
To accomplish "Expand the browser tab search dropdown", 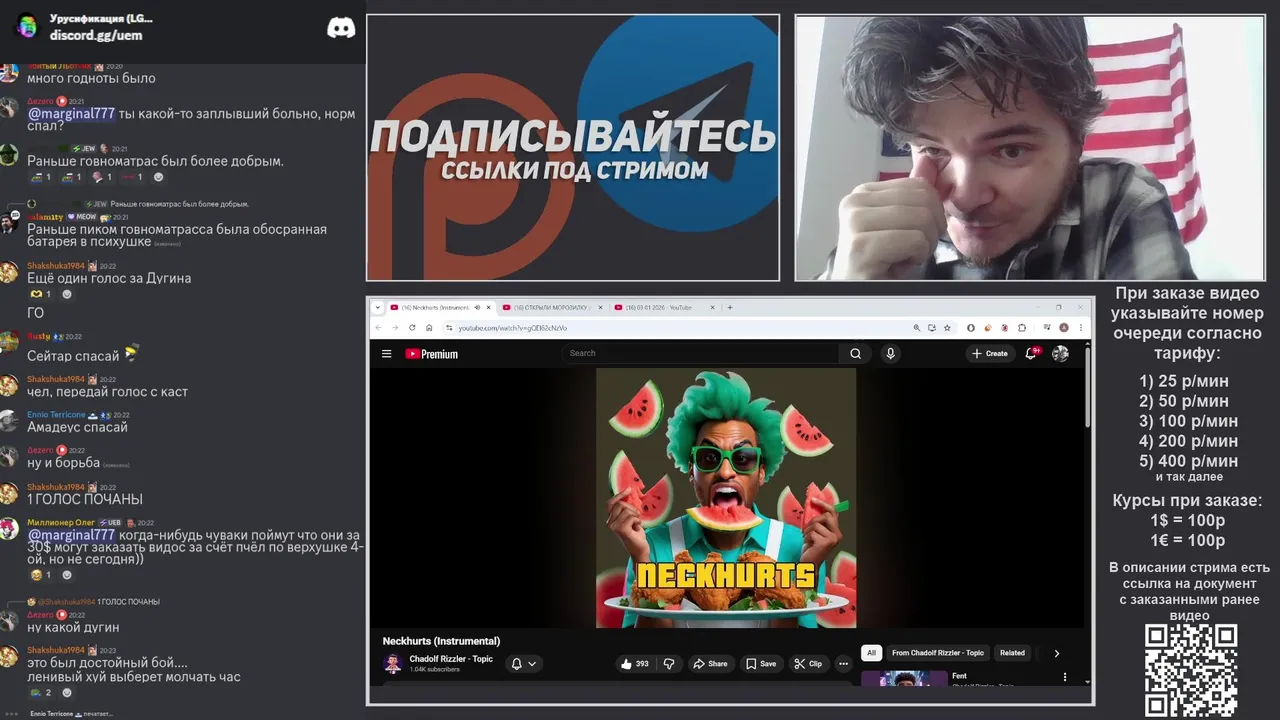I will [378, 307].
